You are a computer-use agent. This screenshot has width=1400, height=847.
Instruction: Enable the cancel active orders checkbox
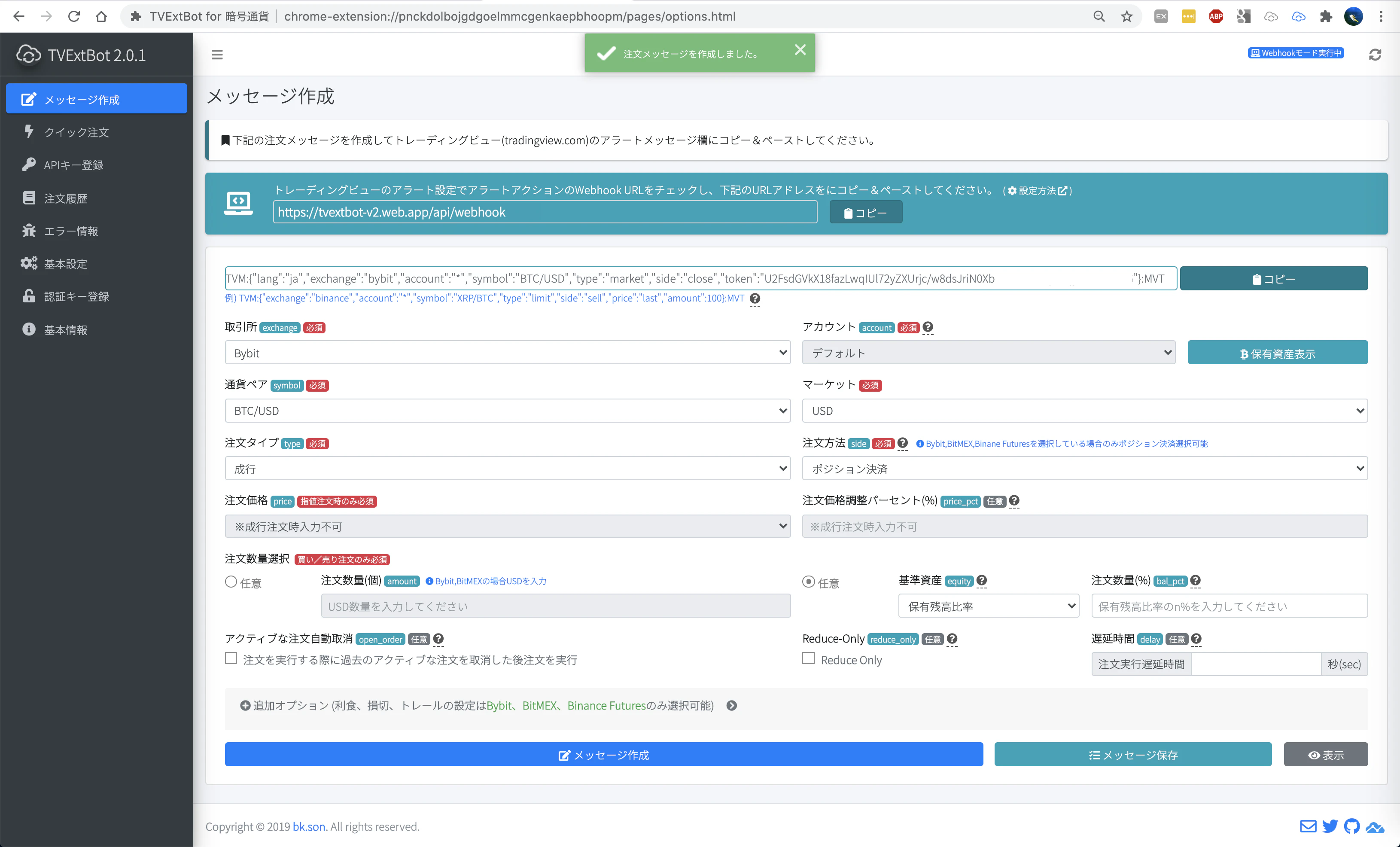pyautogui.click(x=231, y=658)
